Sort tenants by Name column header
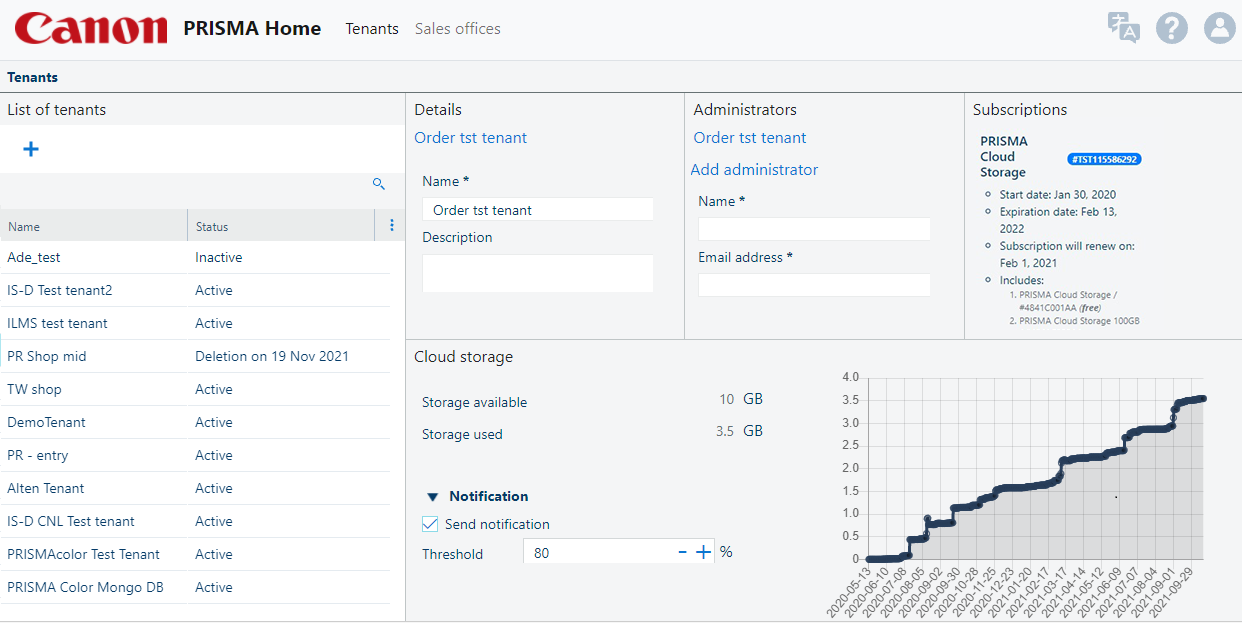 tap(24, 227)
